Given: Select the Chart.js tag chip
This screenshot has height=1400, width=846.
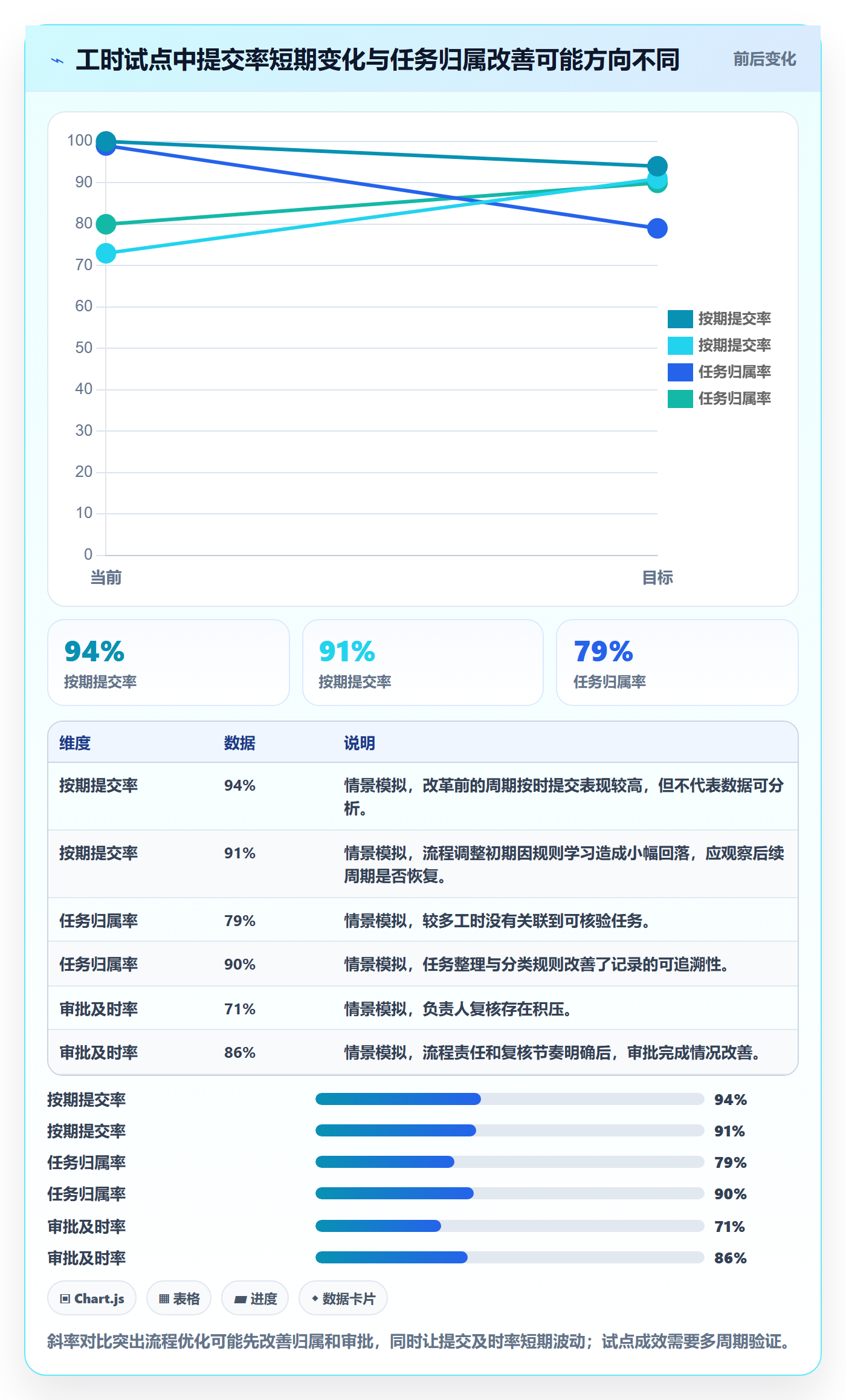Looking at the screenshot, I should tap(92, 1298).
